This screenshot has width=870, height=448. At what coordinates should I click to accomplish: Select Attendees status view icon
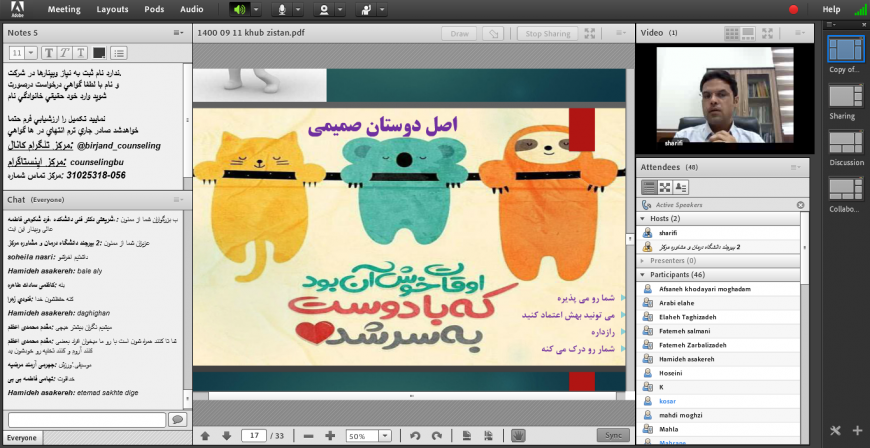[x=681, y=187]
